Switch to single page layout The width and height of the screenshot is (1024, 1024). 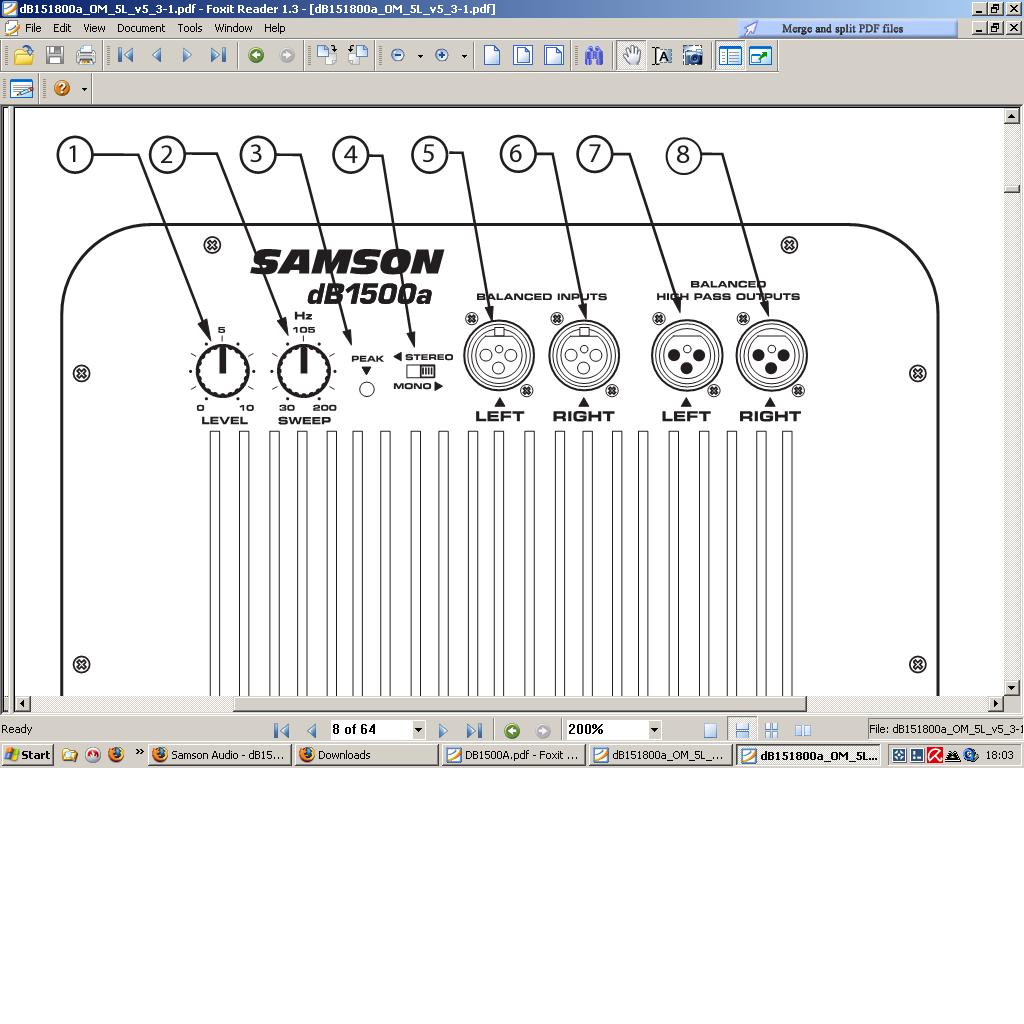pyautogui.click(x=711, y=730)
